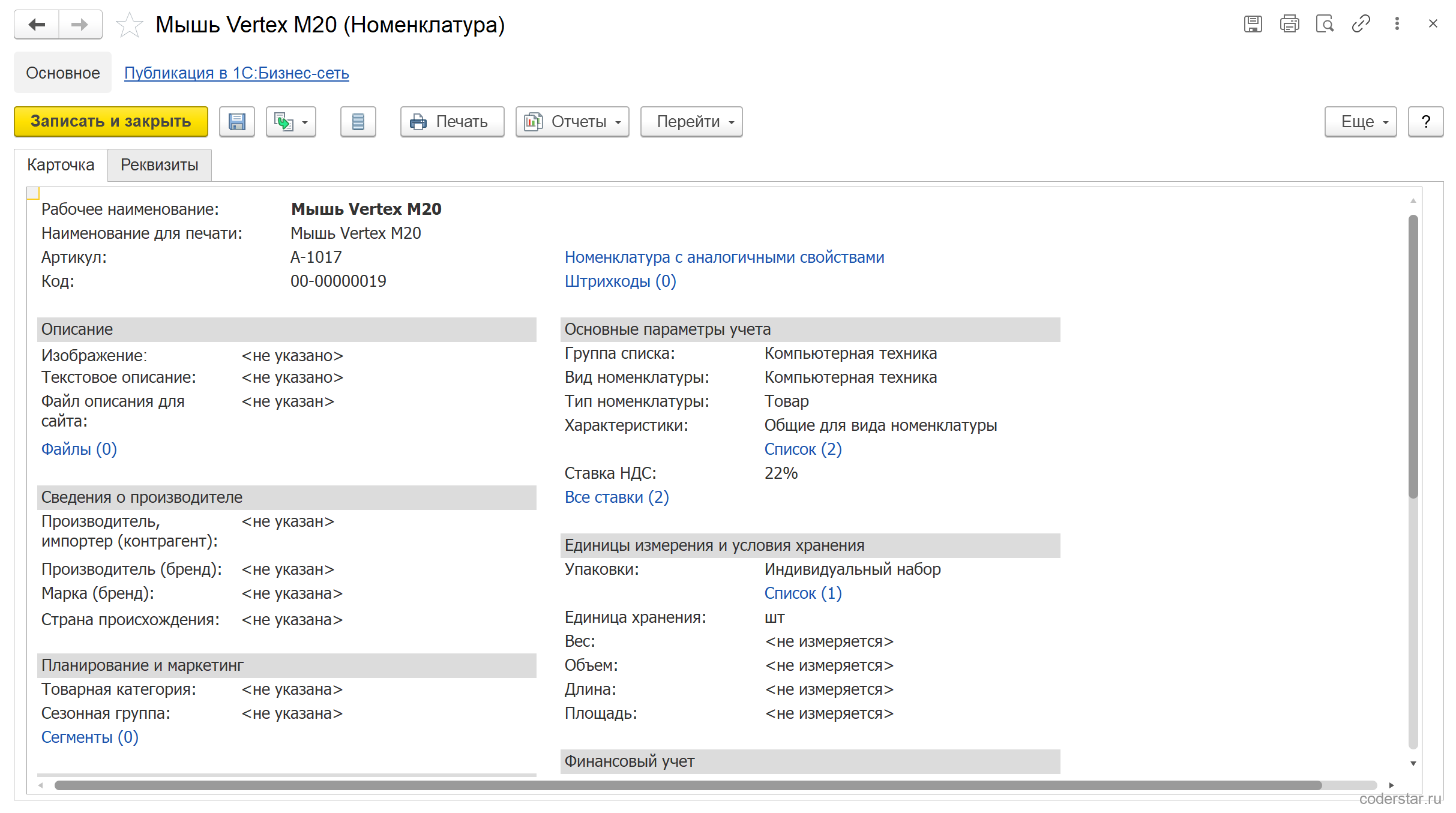Screen dimensions: 1456x813
Task: Click the НДС rate value 22%
Action: click(781, 473)
